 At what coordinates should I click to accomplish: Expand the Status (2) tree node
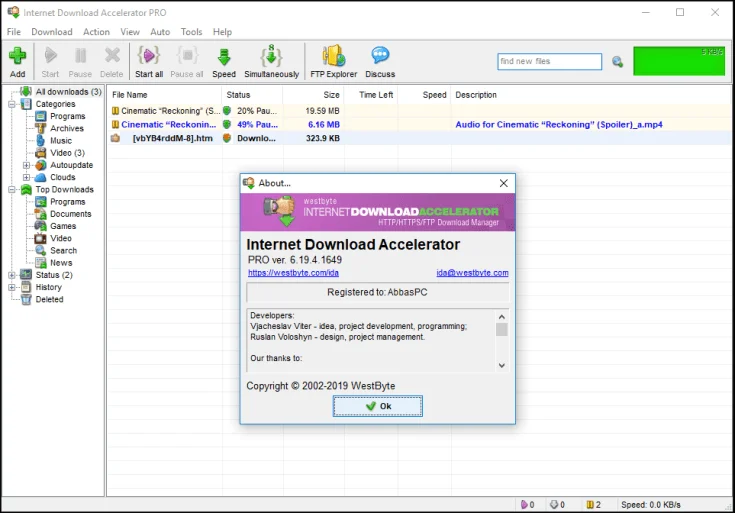12,275
